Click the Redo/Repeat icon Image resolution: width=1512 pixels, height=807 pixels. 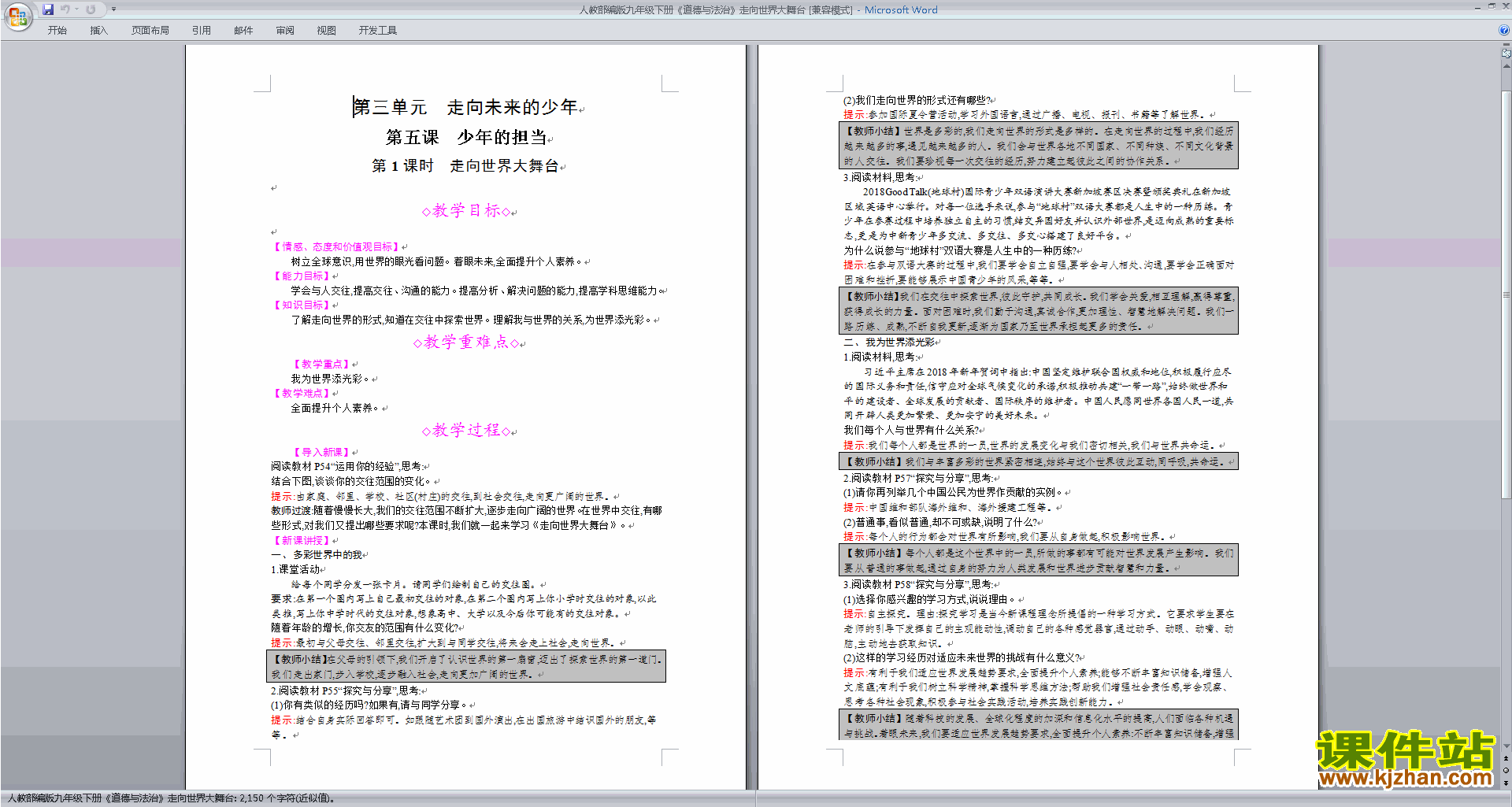click(x=91, y=9)
